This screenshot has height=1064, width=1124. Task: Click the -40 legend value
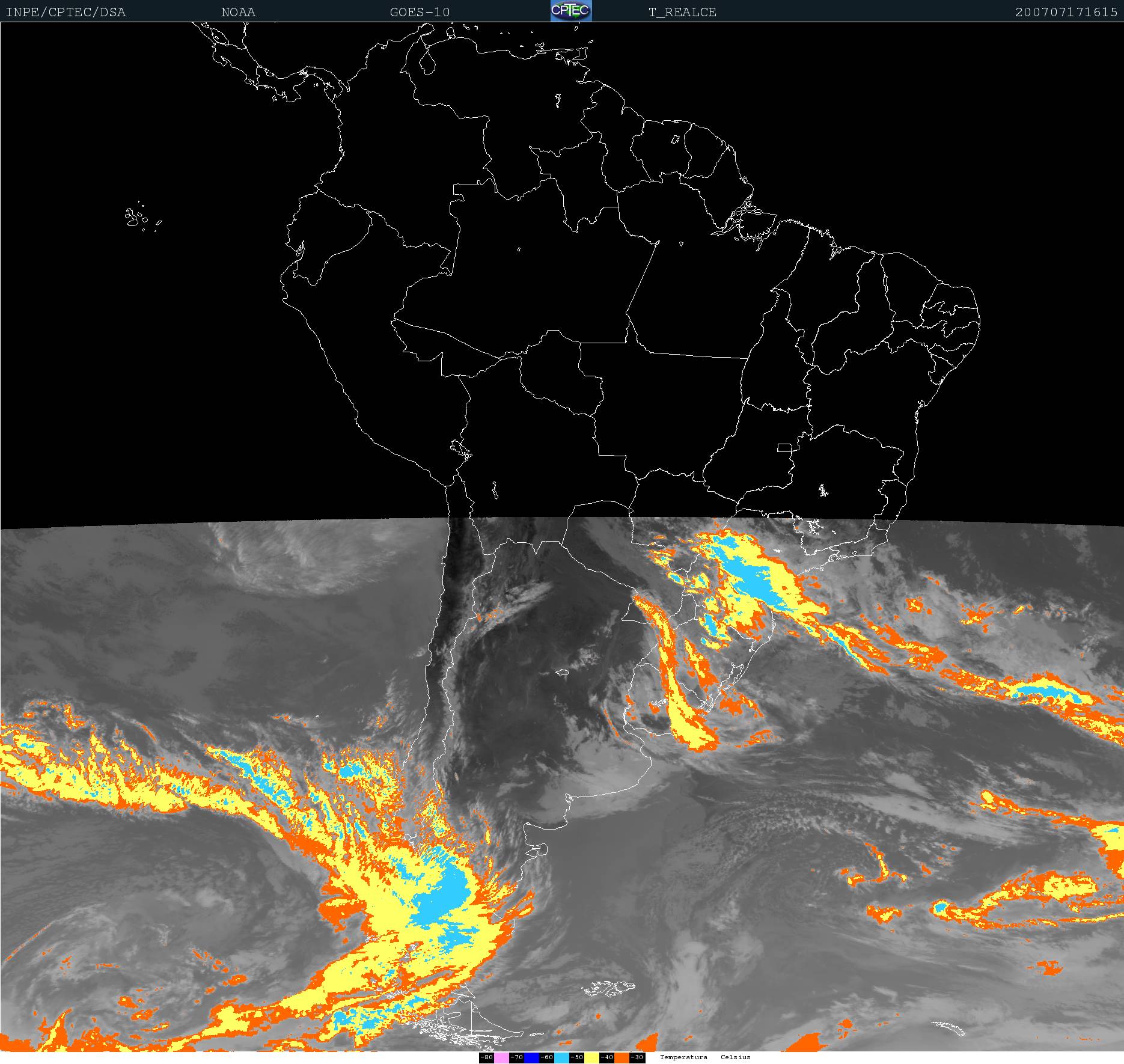pyautogui.click(x=606, y=1057)
